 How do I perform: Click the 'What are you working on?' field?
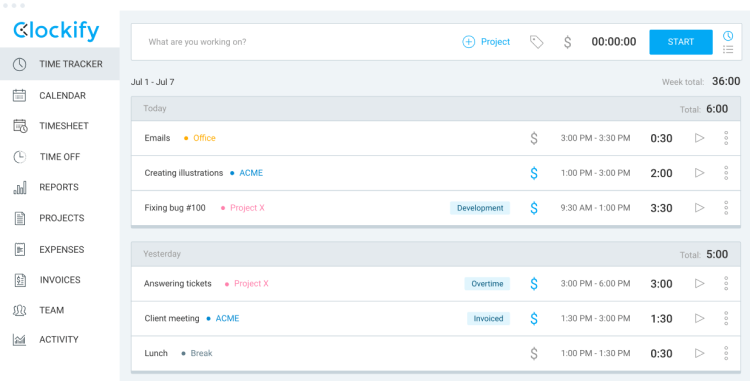pyautogui.click(x=197, y=42)
